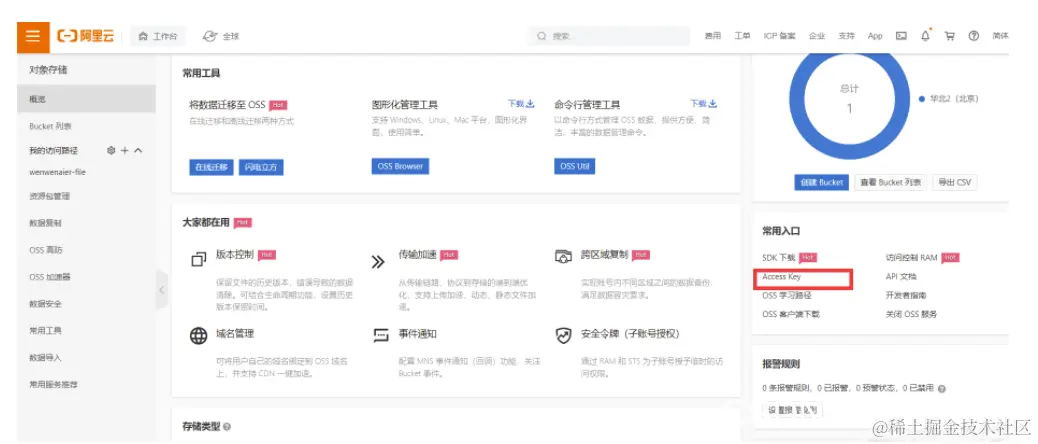Open 事件通知 message icon
This screenshot has height=444, width=1038.
[381, 335]
